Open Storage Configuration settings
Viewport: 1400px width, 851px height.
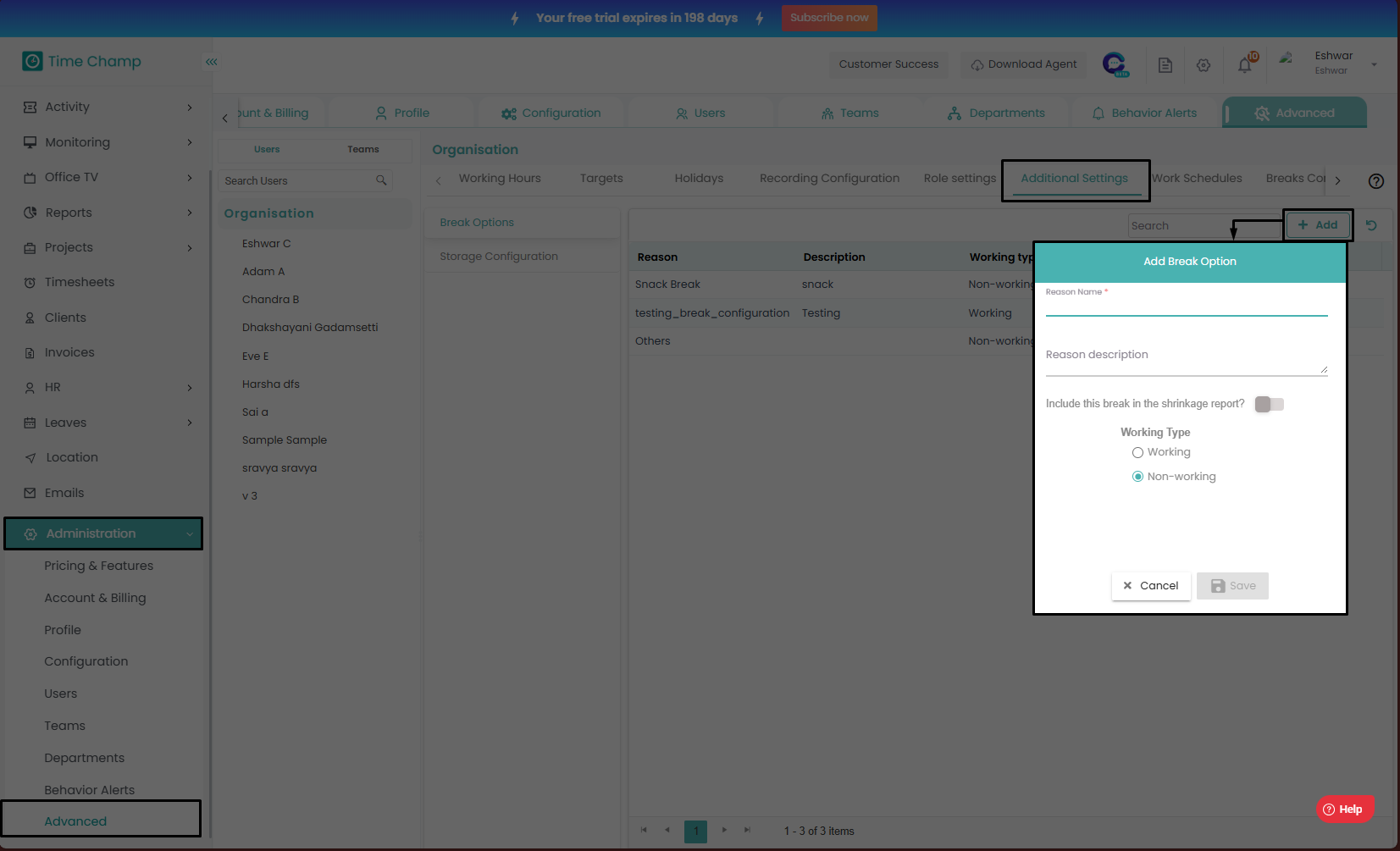click(x=499, y=257)
